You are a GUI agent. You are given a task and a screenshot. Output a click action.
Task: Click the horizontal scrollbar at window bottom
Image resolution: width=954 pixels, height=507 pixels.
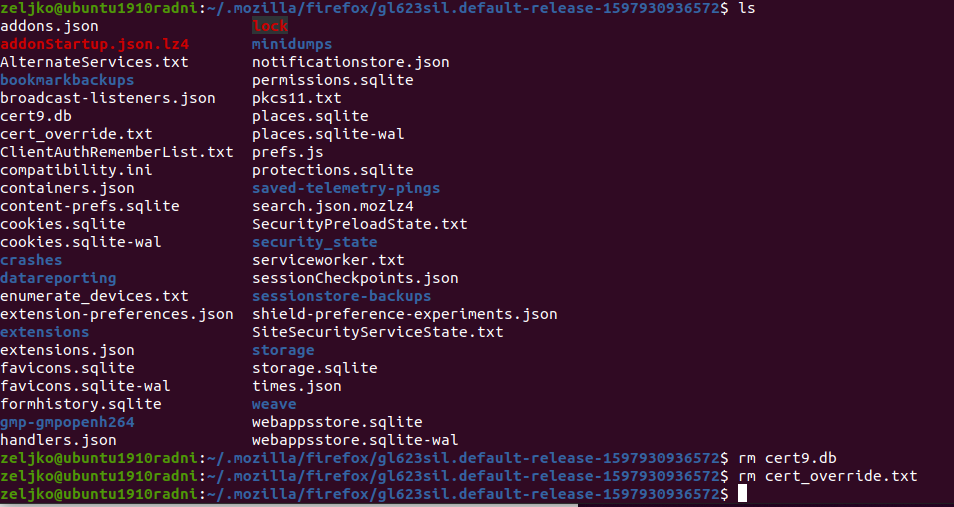(289, 505)
